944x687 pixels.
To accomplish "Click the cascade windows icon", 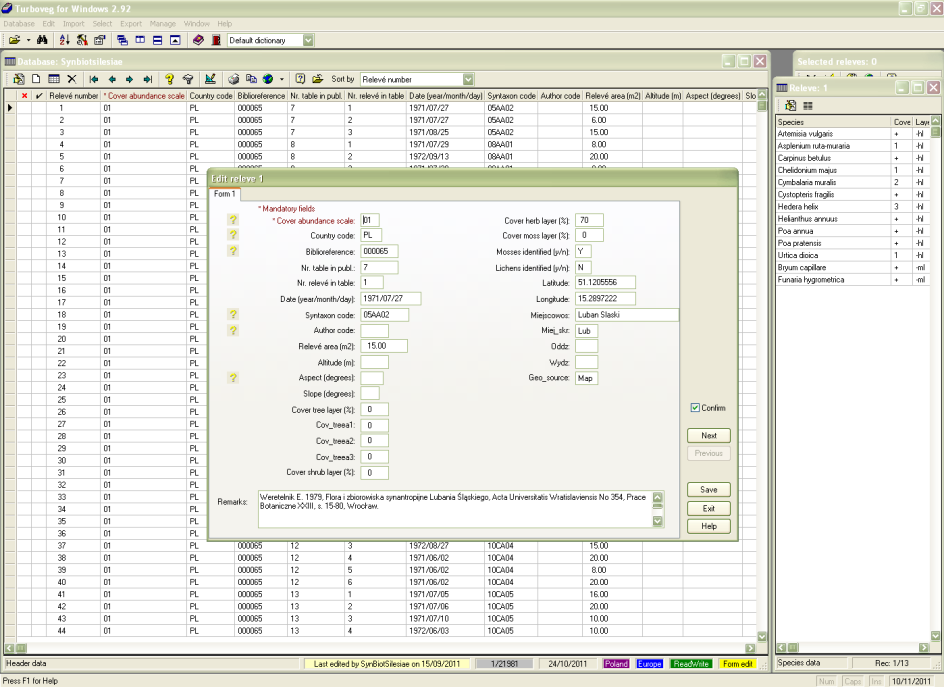I will point(122,40).
